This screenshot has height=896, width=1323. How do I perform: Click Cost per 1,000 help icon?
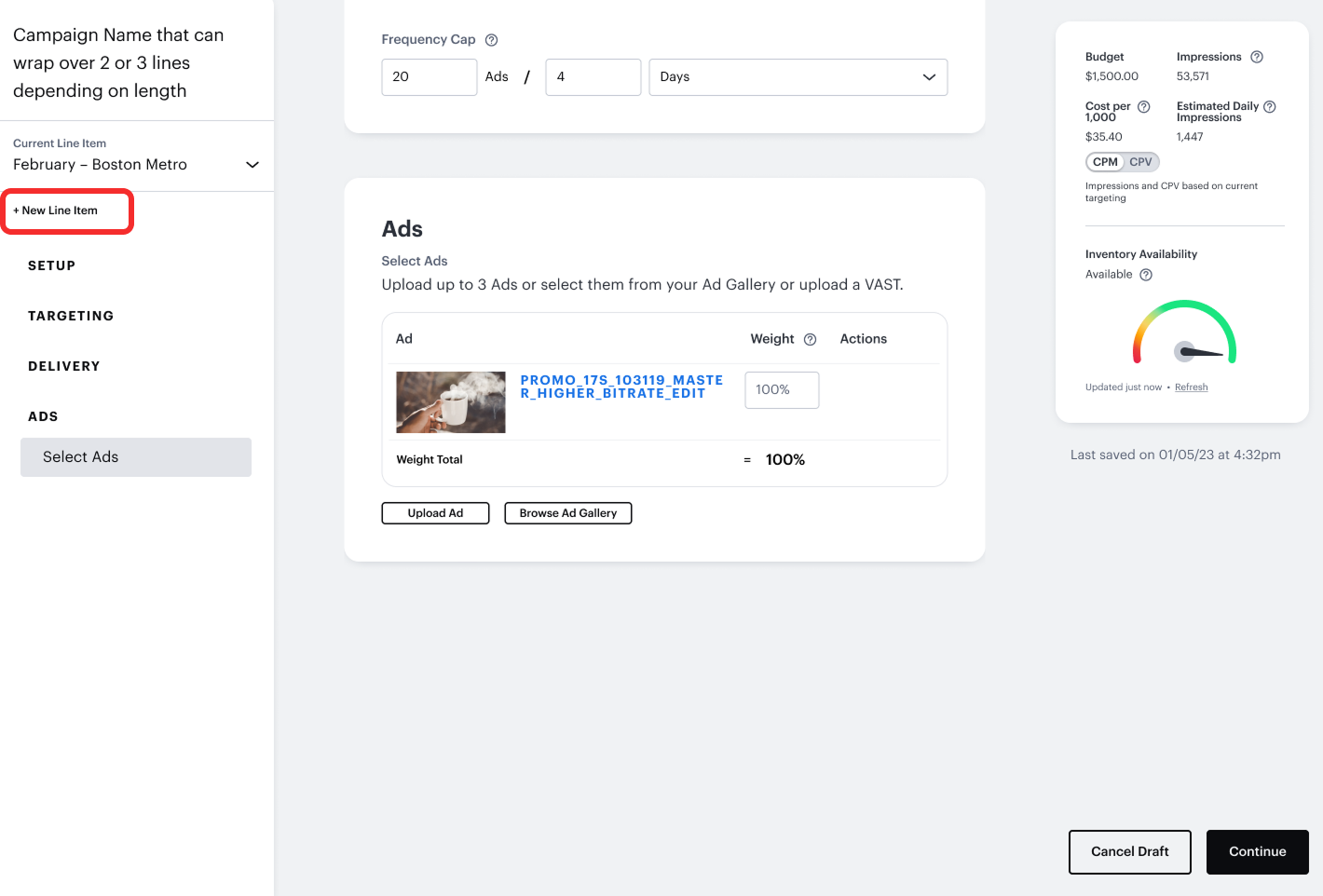click(1144, 107)
